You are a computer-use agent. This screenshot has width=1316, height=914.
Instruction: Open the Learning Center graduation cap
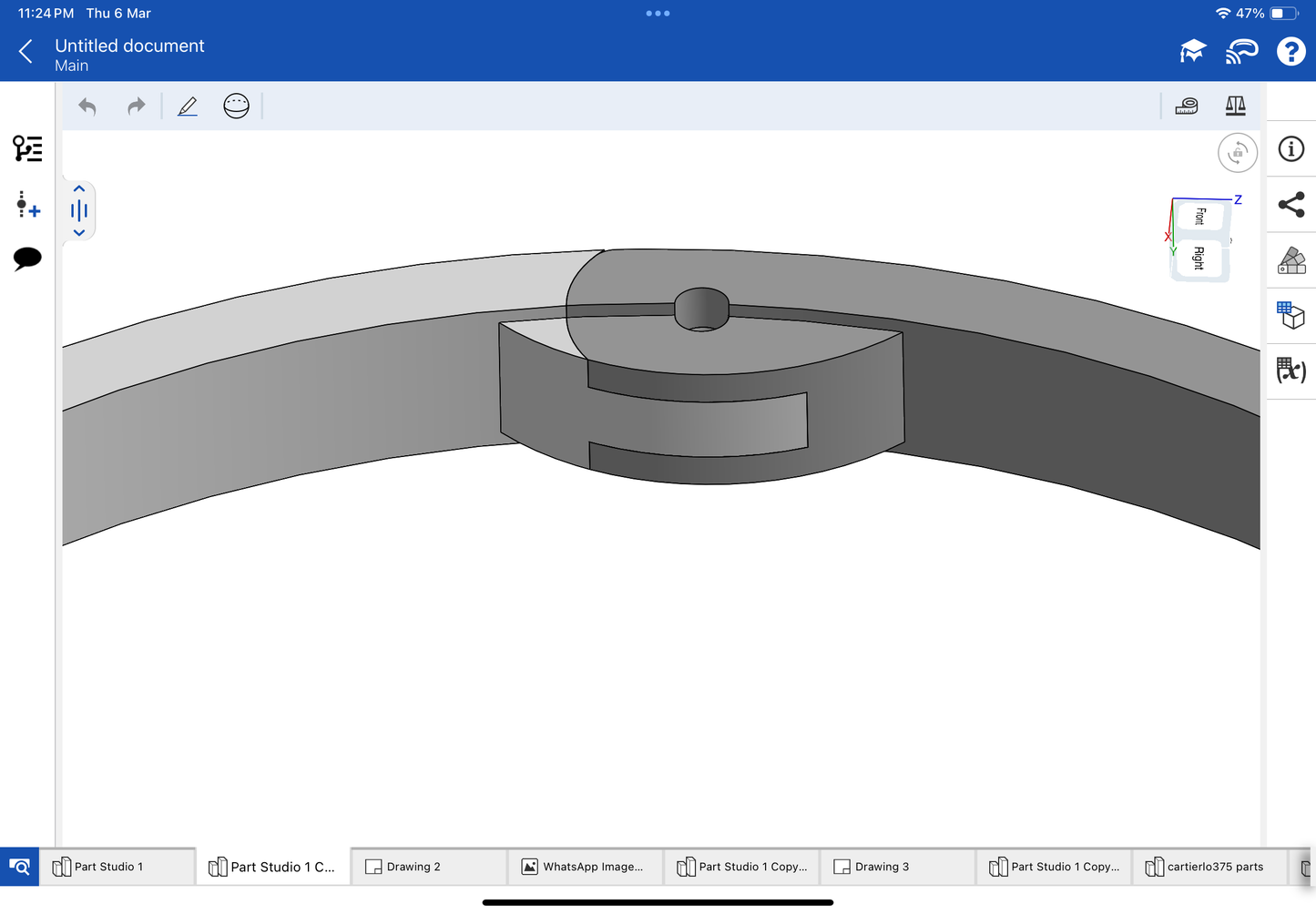coord(1192,52)
